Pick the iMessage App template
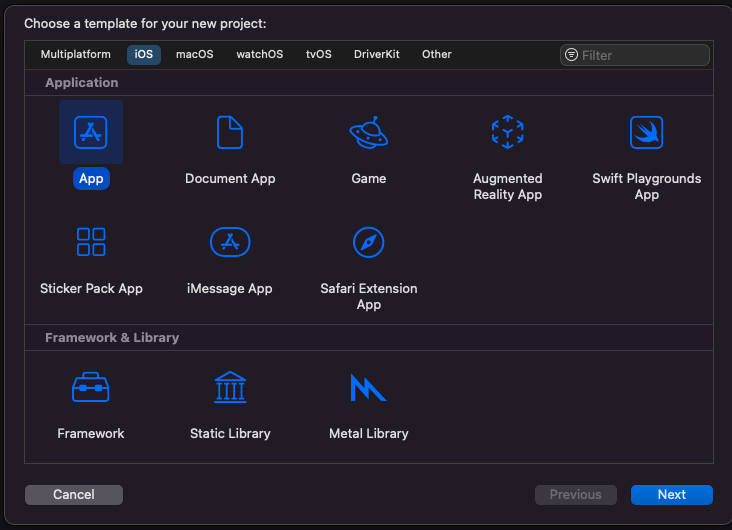The width and height of the screenshot is (732, 530). pos(230,242)
